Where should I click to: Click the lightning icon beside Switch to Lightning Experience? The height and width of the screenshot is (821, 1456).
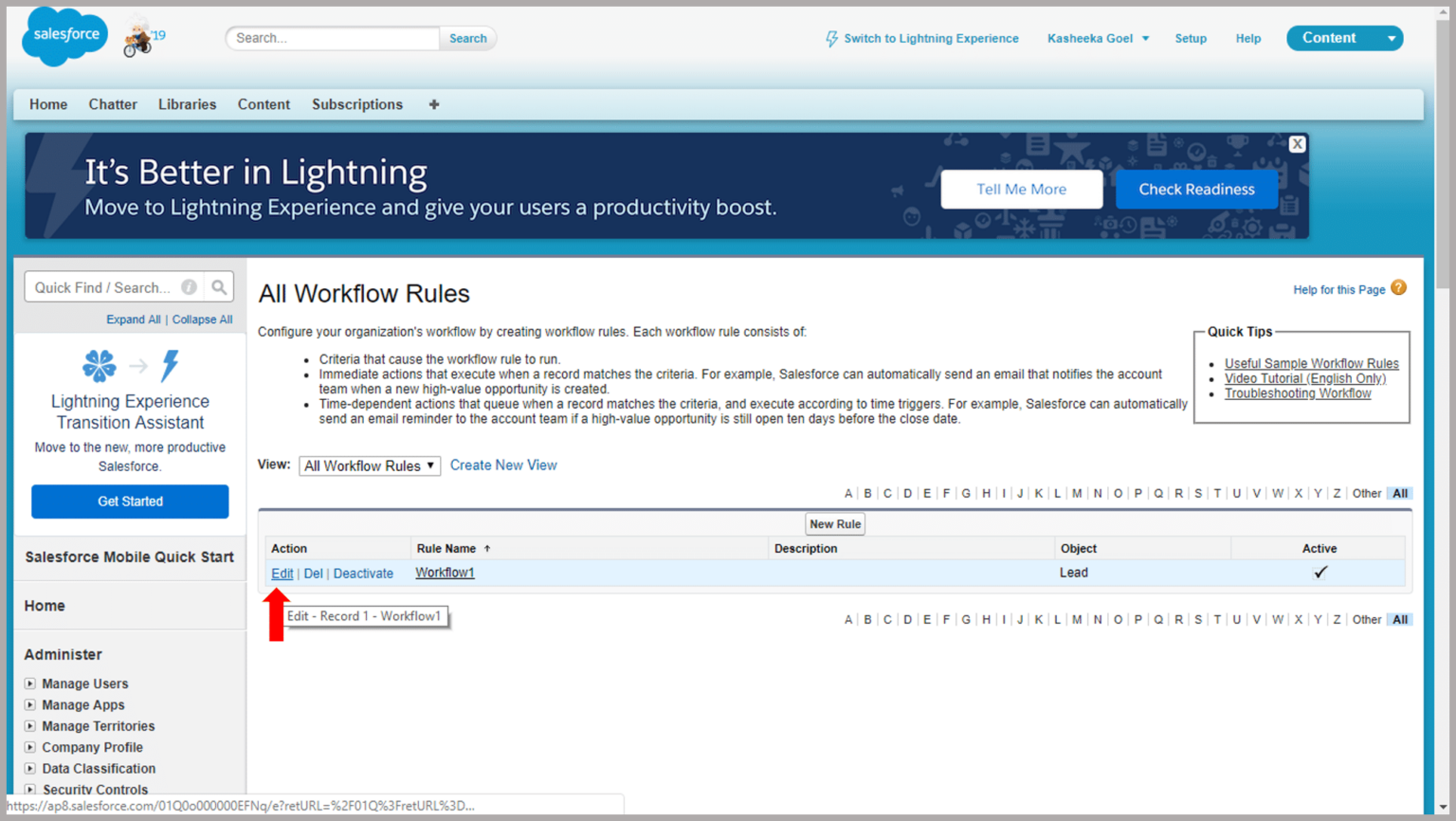point(832,38)
